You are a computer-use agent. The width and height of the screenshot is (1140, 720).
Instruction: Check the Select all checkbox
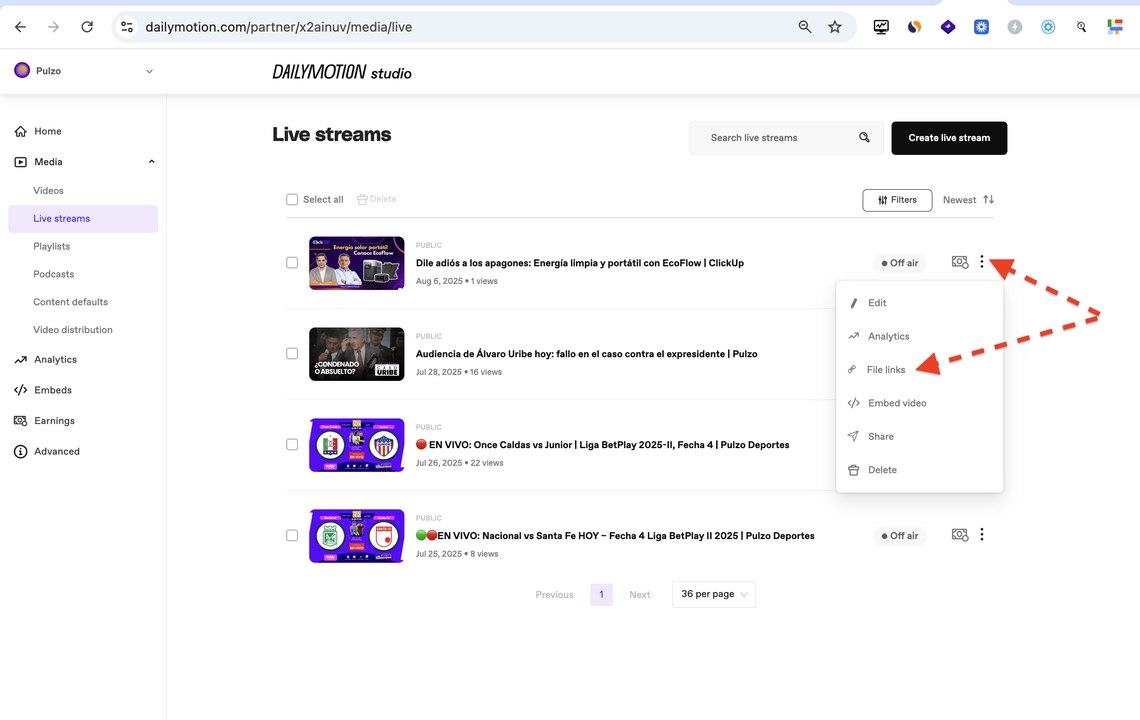(x=292, y=199)
